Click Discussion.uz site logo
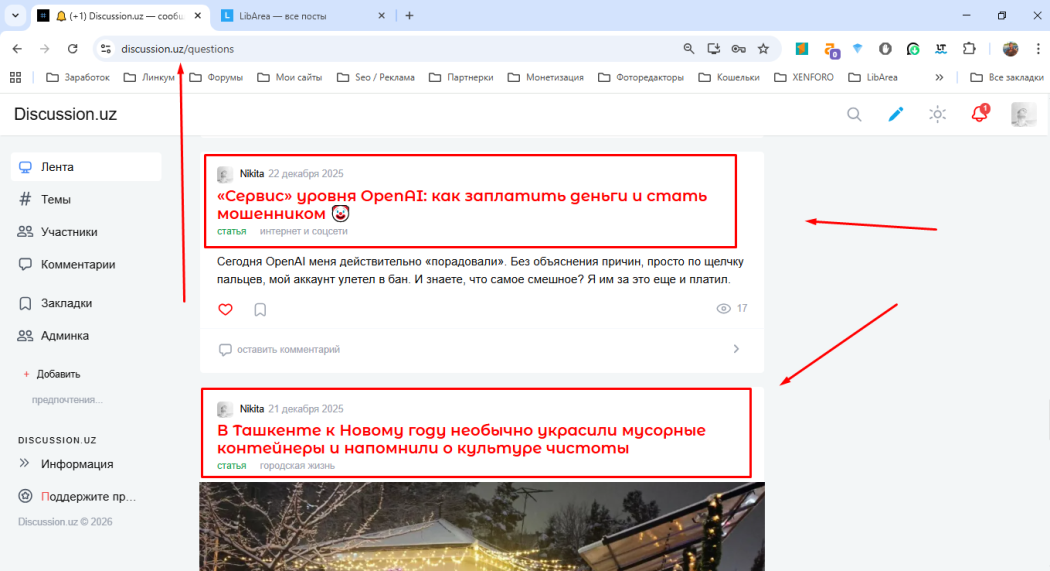Viewport: 1050px width, 571px height. (65, 114)
